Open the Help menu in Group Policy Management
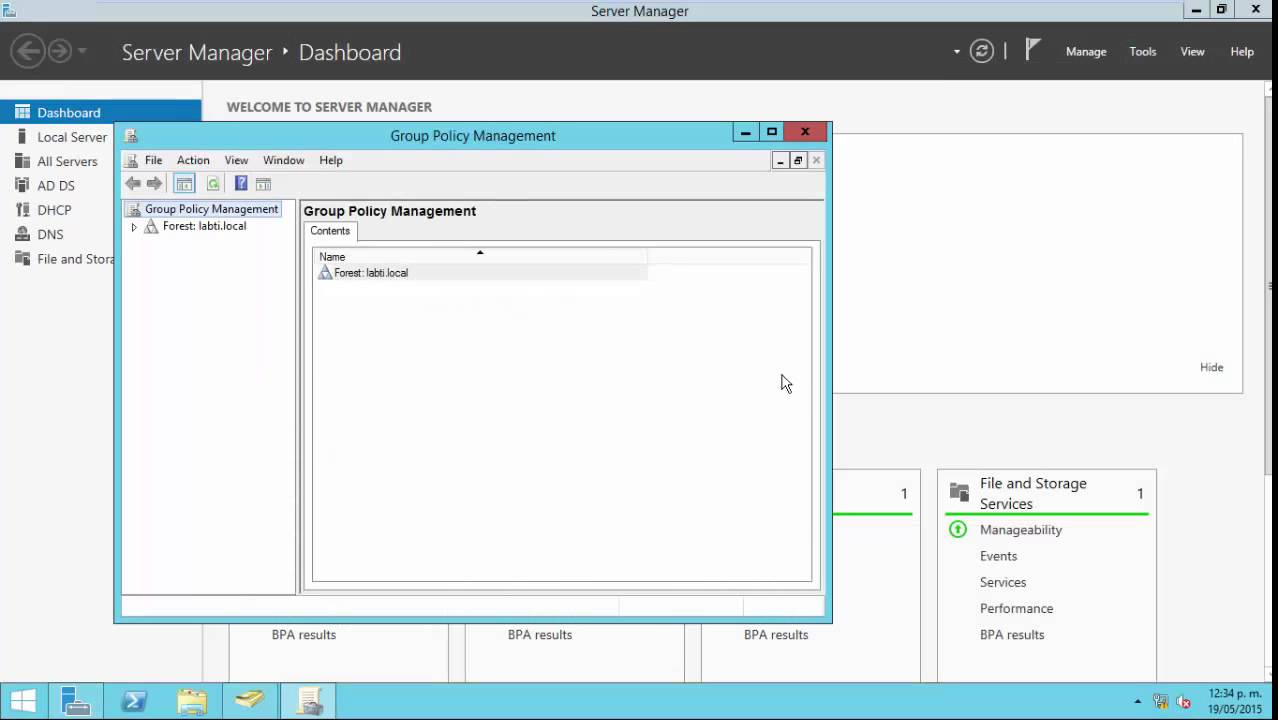Viewport: 1278px width, 720px height. pyautogui.click(x=331, y=160)
